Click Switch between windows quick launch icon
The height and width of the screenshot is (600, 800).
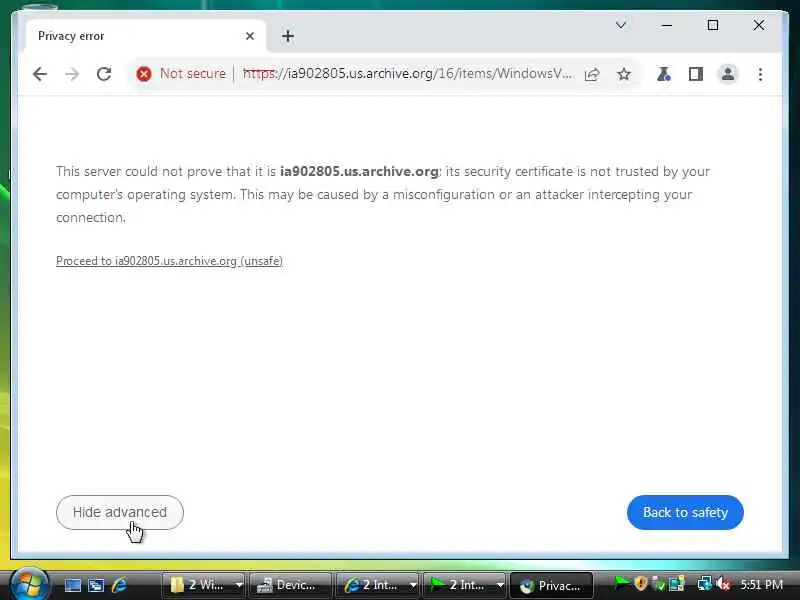tap(96, 585)
